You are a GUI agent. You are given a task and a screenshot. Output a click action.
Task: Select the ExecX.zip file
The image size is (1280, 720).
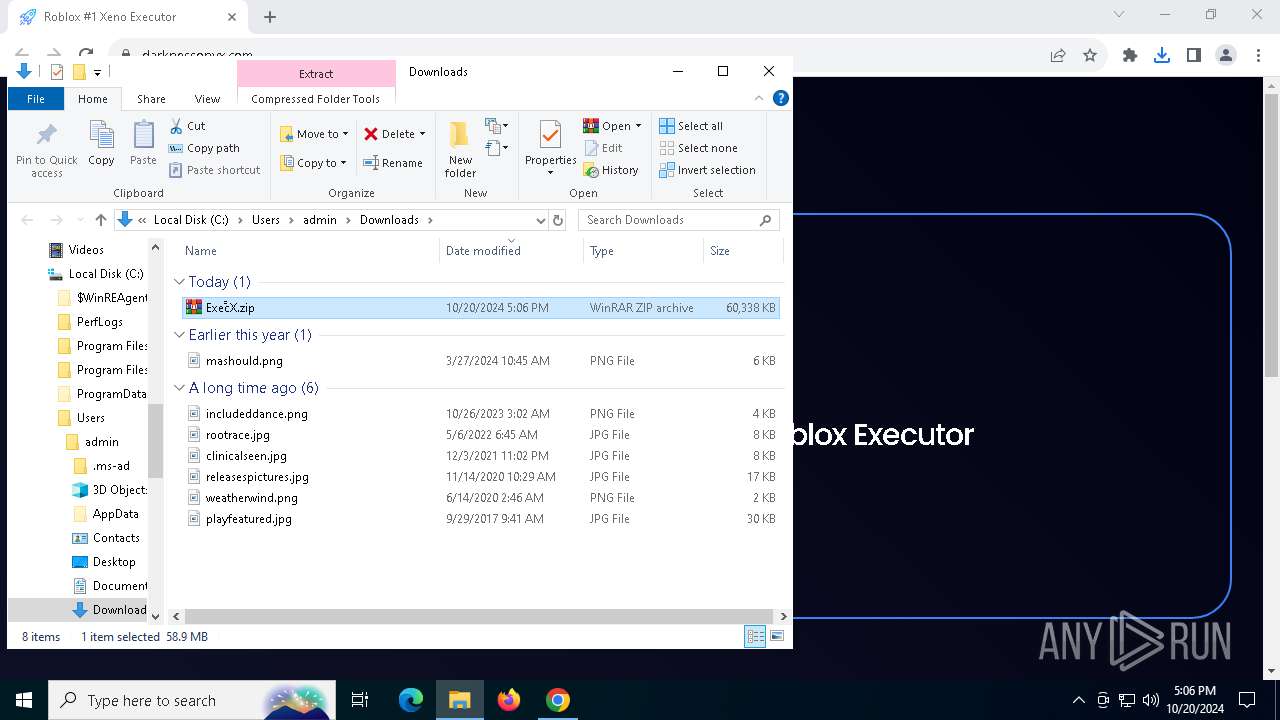pos(481,308)
